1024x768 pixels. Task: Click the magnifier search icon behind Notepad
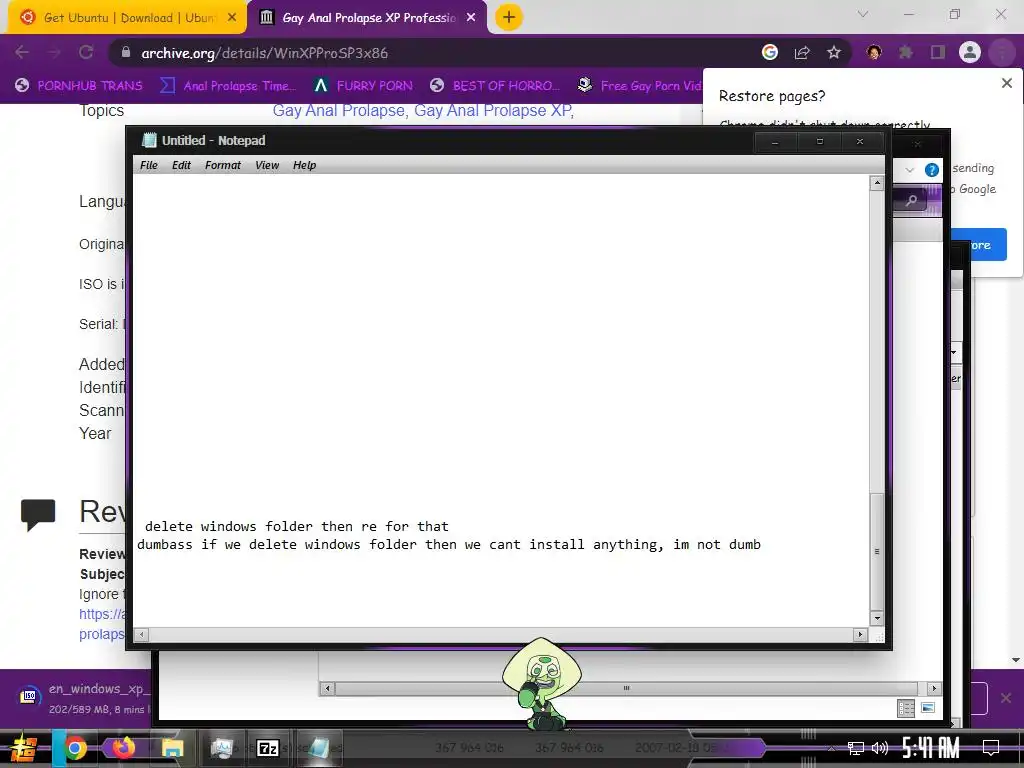(x=912, y=200)
